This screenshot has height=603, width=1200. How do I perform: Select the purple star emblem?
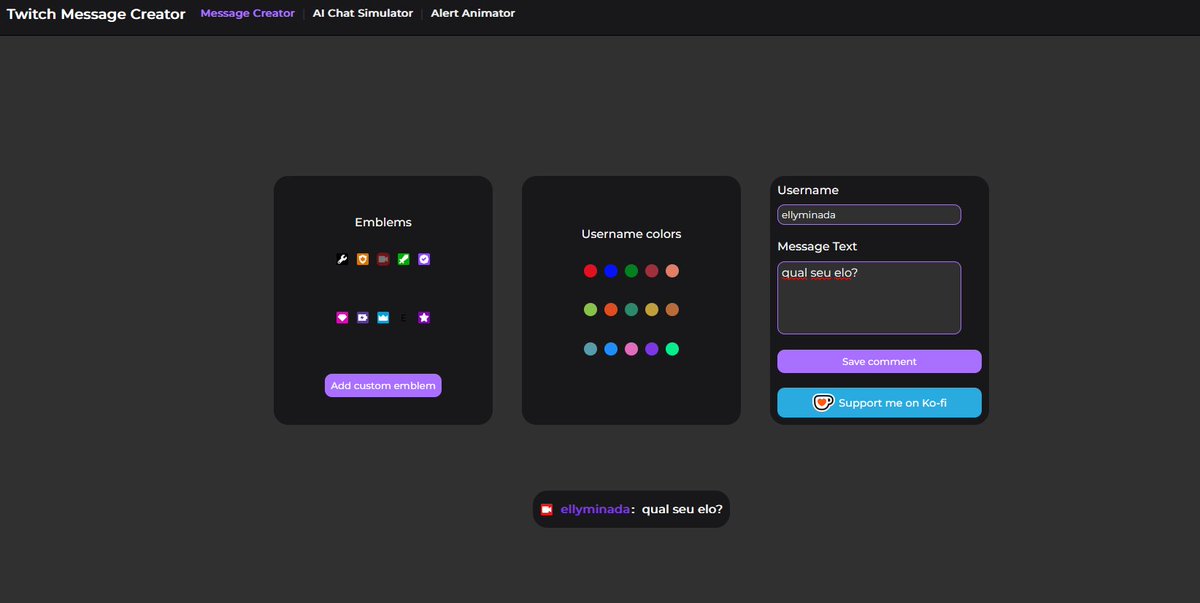click(424, 318)
